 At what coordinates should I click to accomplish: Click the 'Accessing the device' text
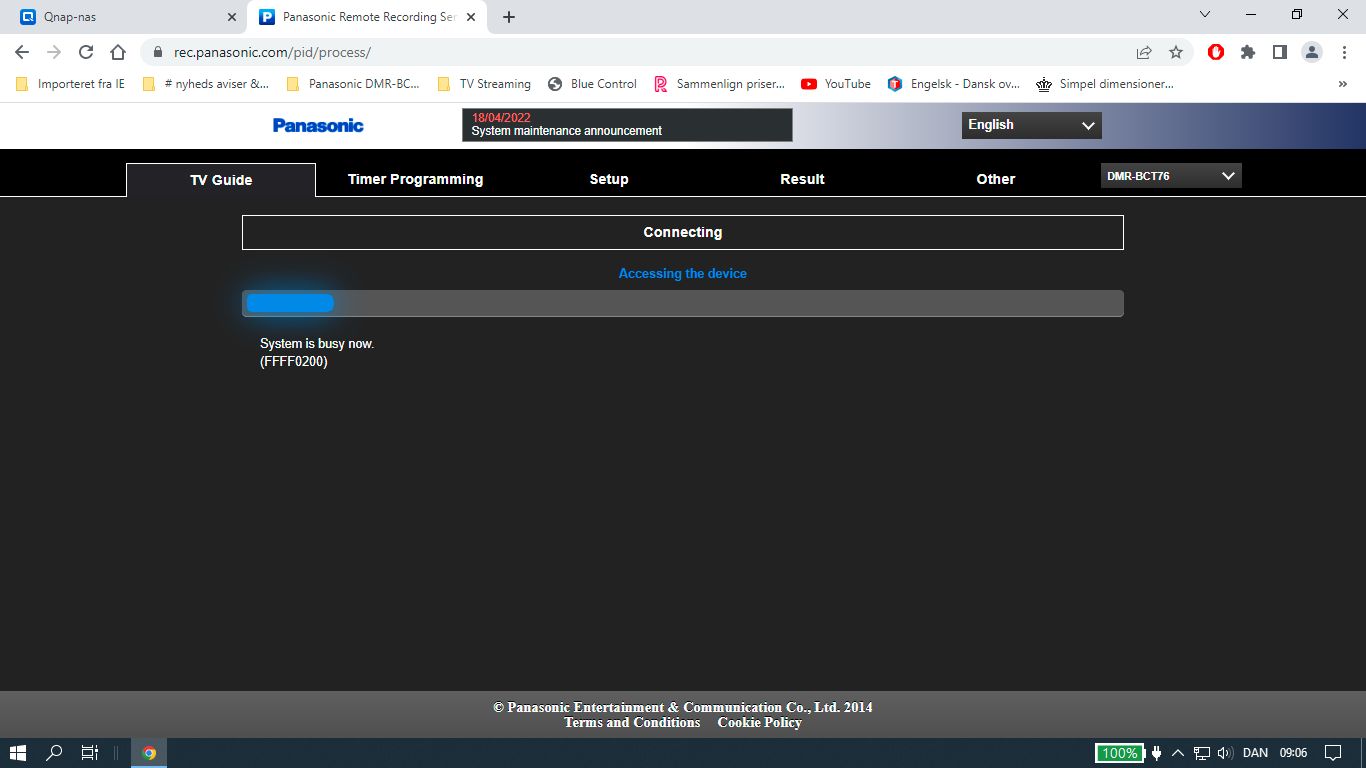[x=683, y=273]
